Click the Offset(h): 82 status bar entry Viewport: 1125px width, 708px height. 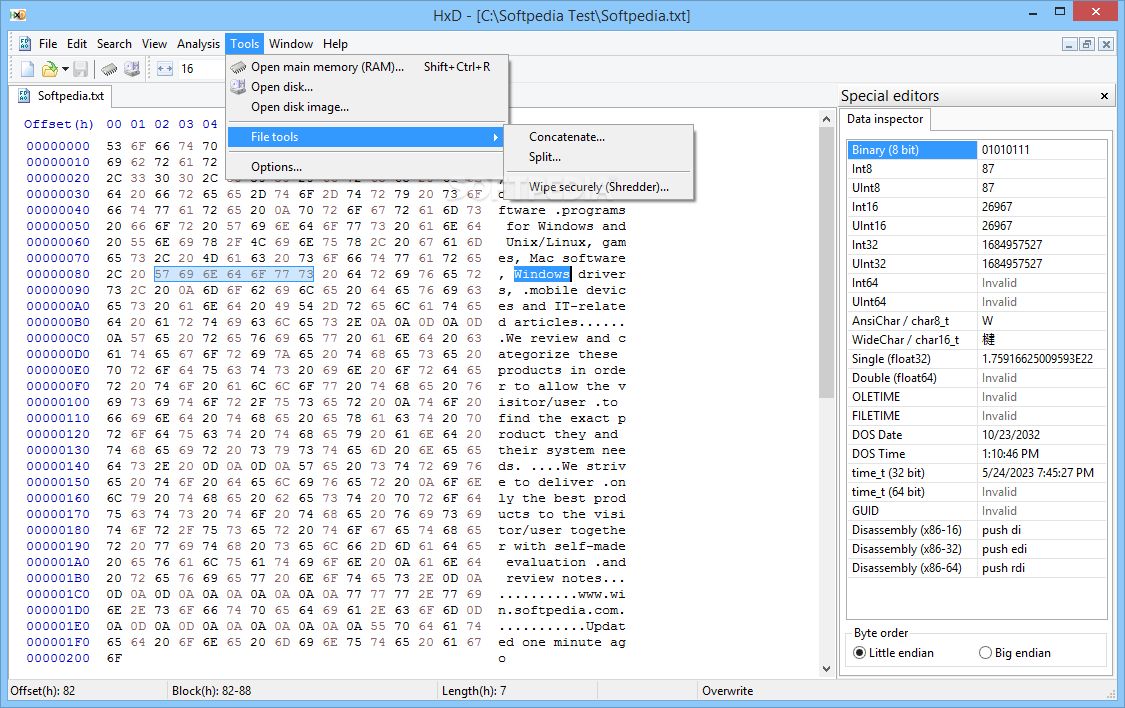click(x=43, y=691)
